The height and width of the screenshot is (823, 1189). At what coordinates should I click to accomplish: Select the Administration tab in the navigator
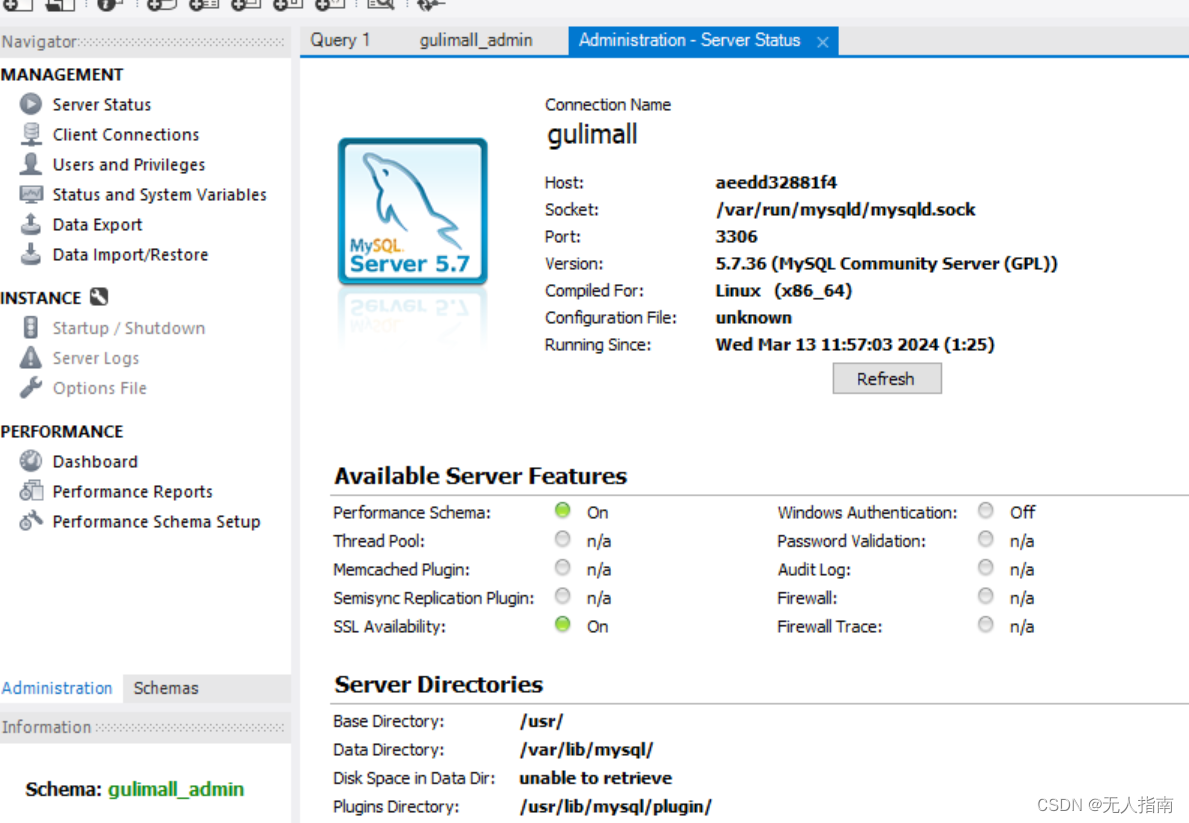(x=57, y=688)
